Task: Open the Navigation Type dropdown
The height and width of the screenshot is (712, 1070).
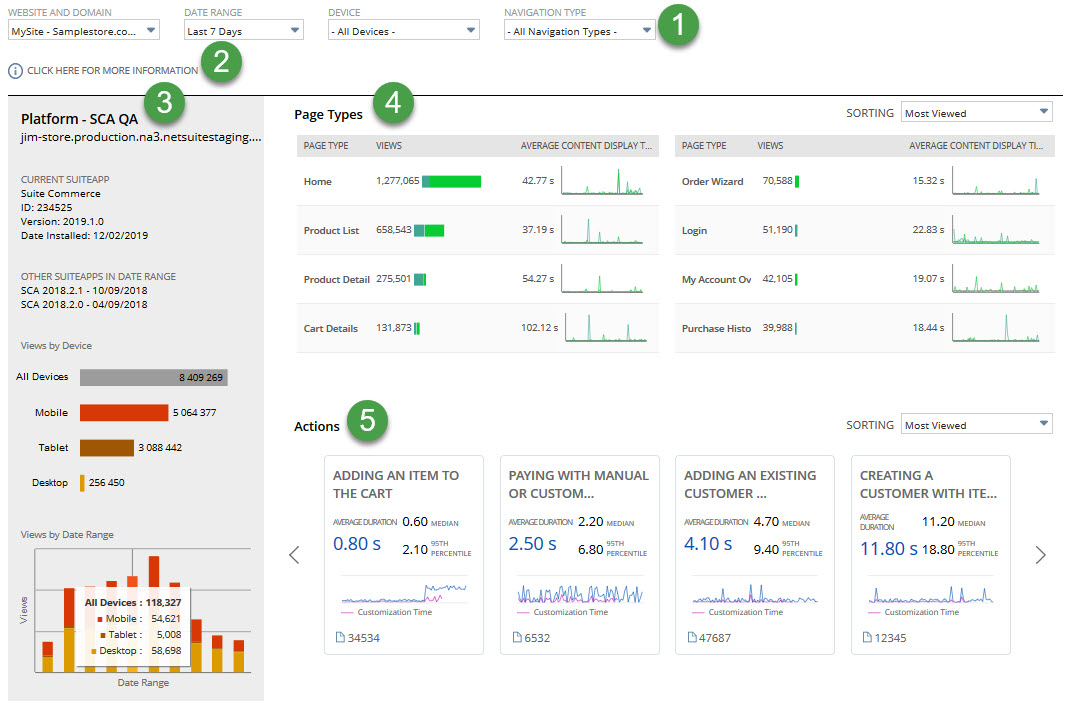Action: point(579,31)
